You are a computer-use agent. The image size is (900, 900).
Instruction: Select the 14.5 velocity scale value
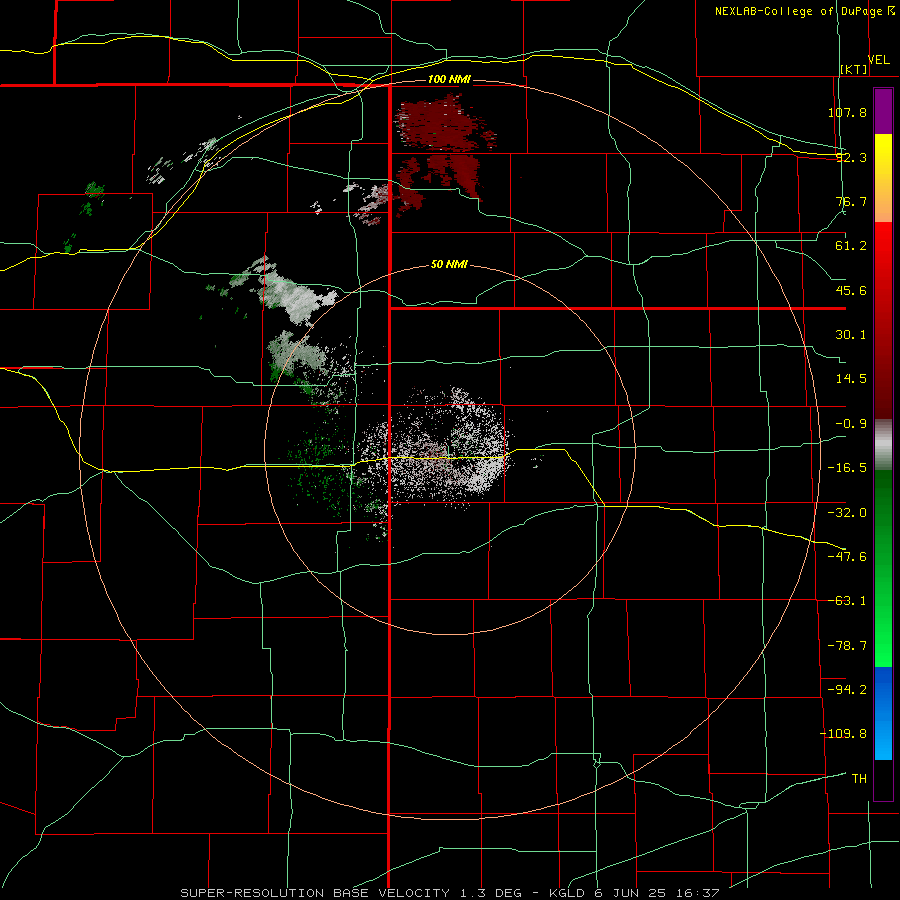pyautogui.click(x=851, y=379)
